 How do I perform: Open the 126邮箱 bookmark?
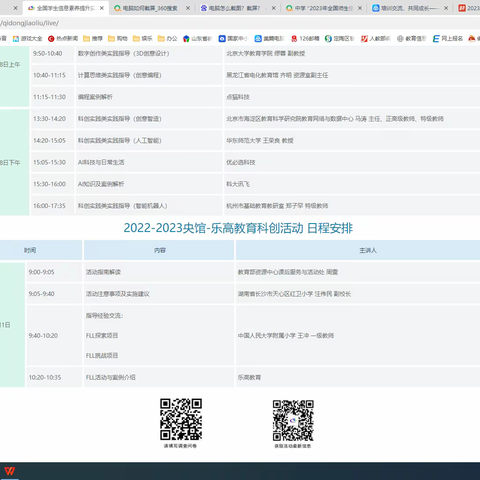pyautogui.click(x=305, y=39)
